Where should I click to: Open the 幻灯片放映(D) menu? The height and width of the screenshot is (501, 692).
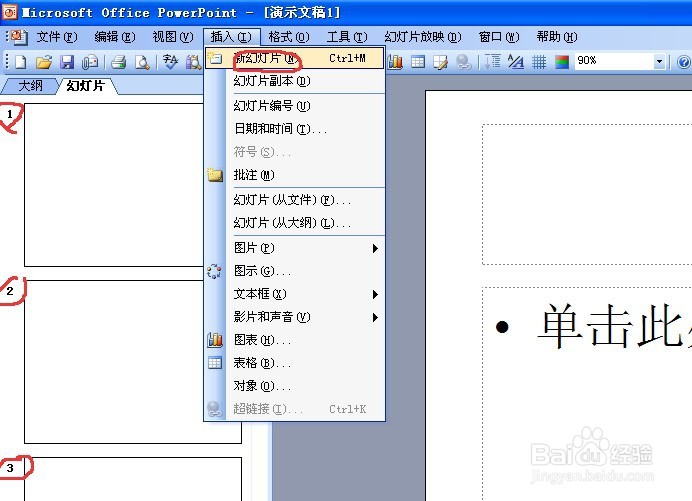point(422,37)
